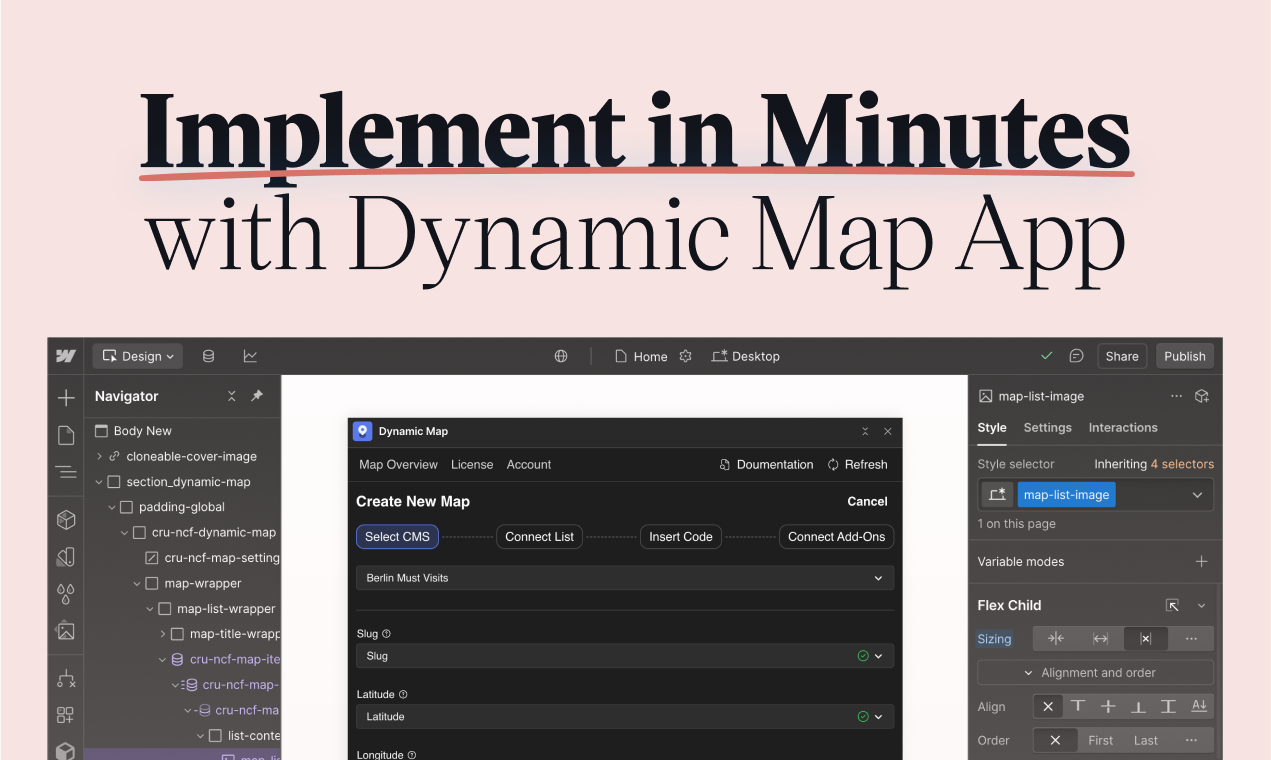Add a variable mode with plus icon

tap(1202, 561)
